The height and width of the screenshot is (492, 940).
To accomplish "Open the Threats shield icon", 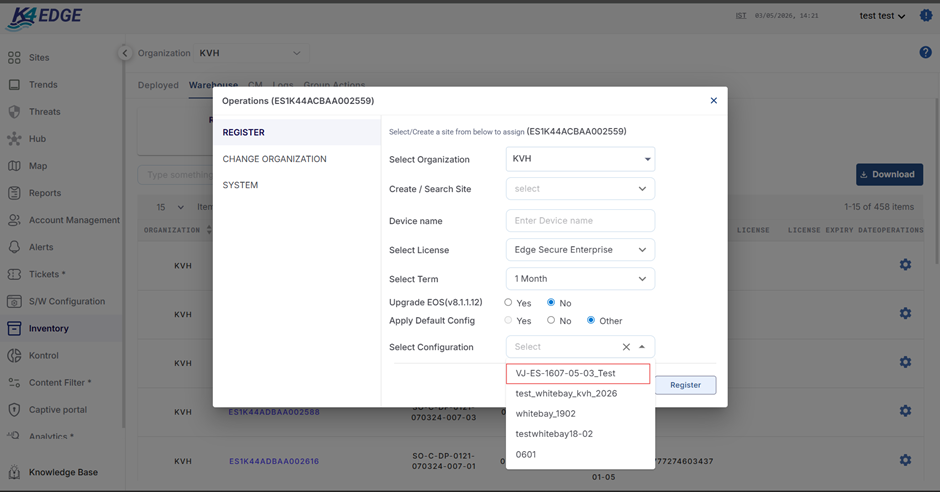I will (x=14, y=112).
